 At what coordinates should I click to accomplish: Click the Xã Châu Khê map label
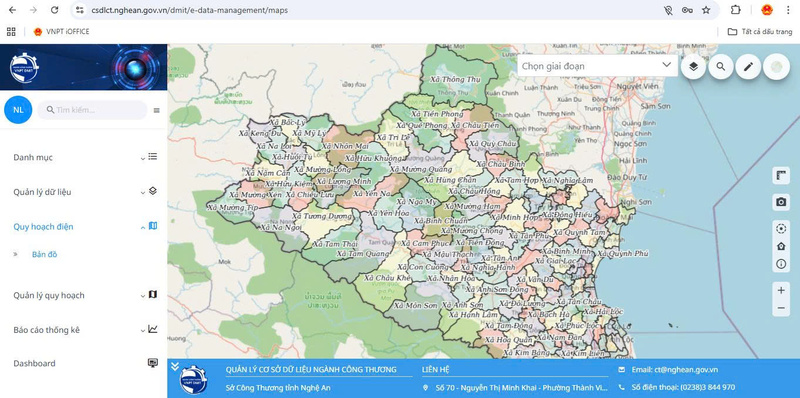[x=387, y=278]
